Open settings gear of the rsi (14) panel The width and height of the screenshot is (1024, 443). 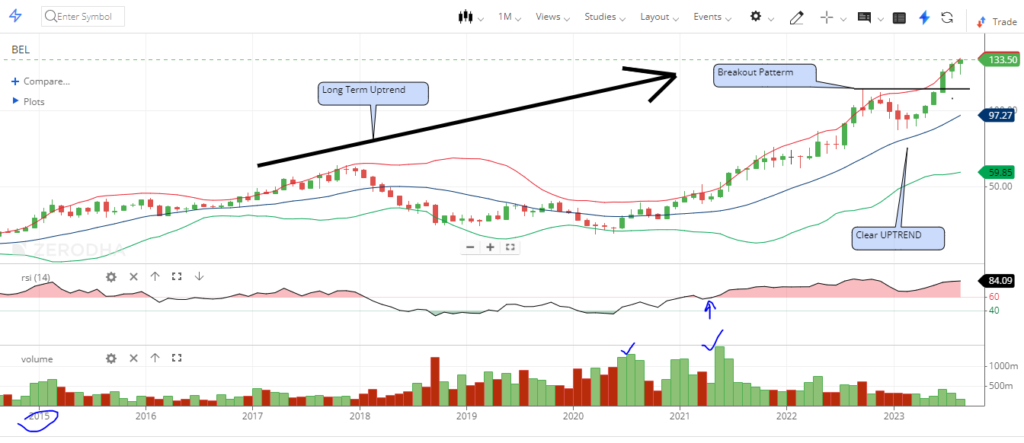point(112,277)
